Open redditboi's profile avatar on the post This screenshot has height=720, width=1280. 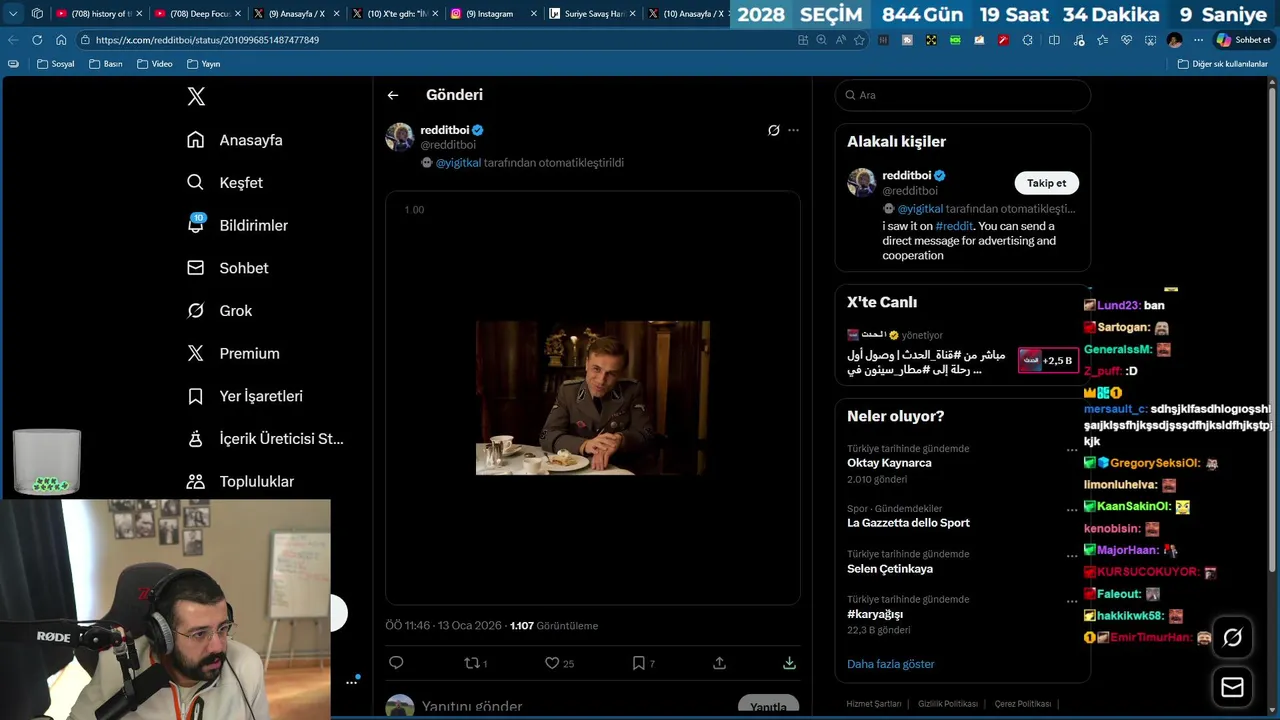click(400, 137)
